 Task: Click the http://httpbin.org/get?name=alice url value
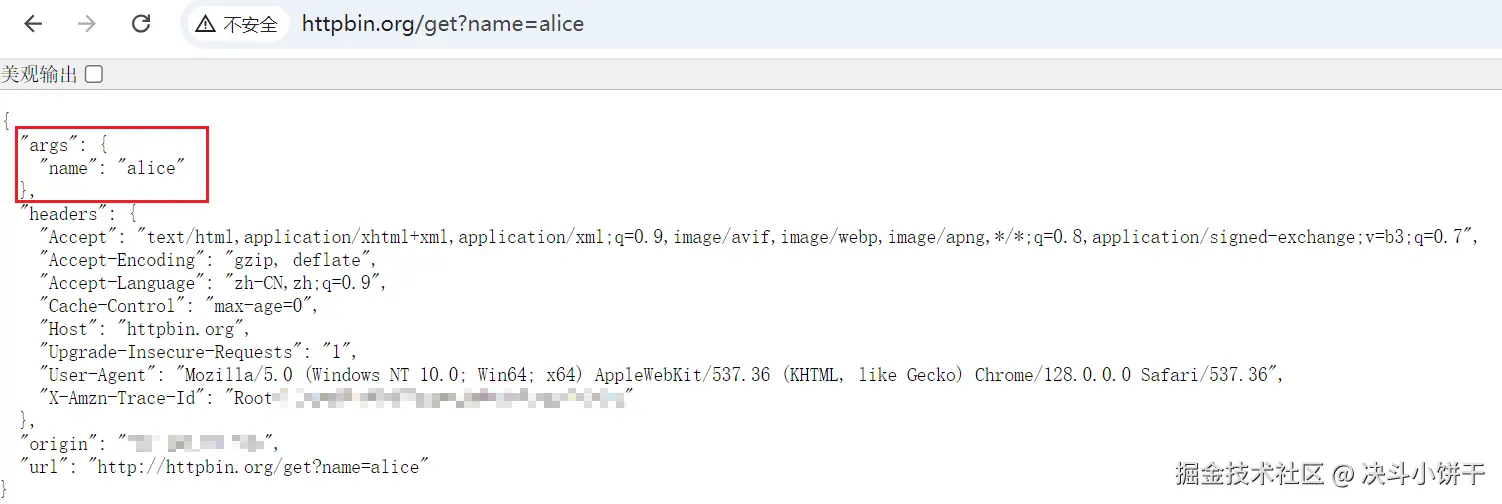pyautogui.click(x=258, y=467)
